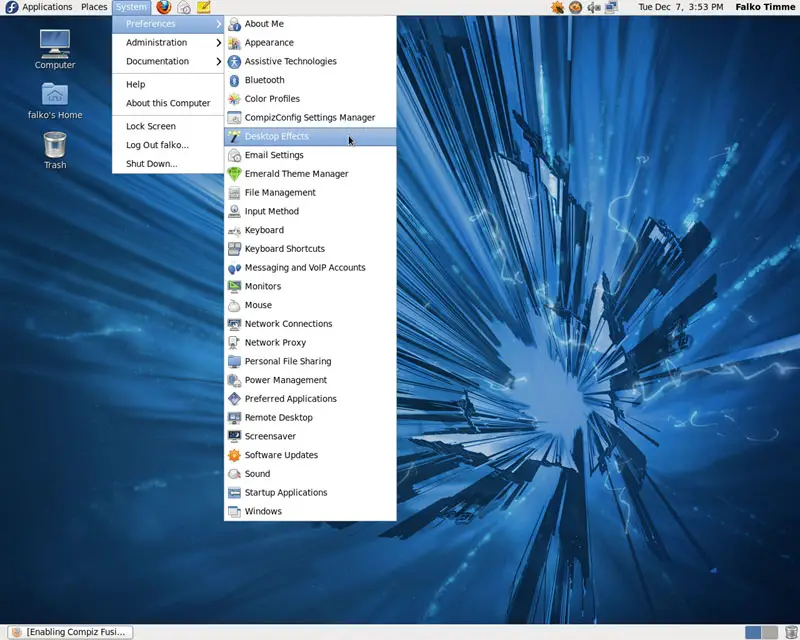Click the Falko Timme user menu

click(x=765, y=7)
